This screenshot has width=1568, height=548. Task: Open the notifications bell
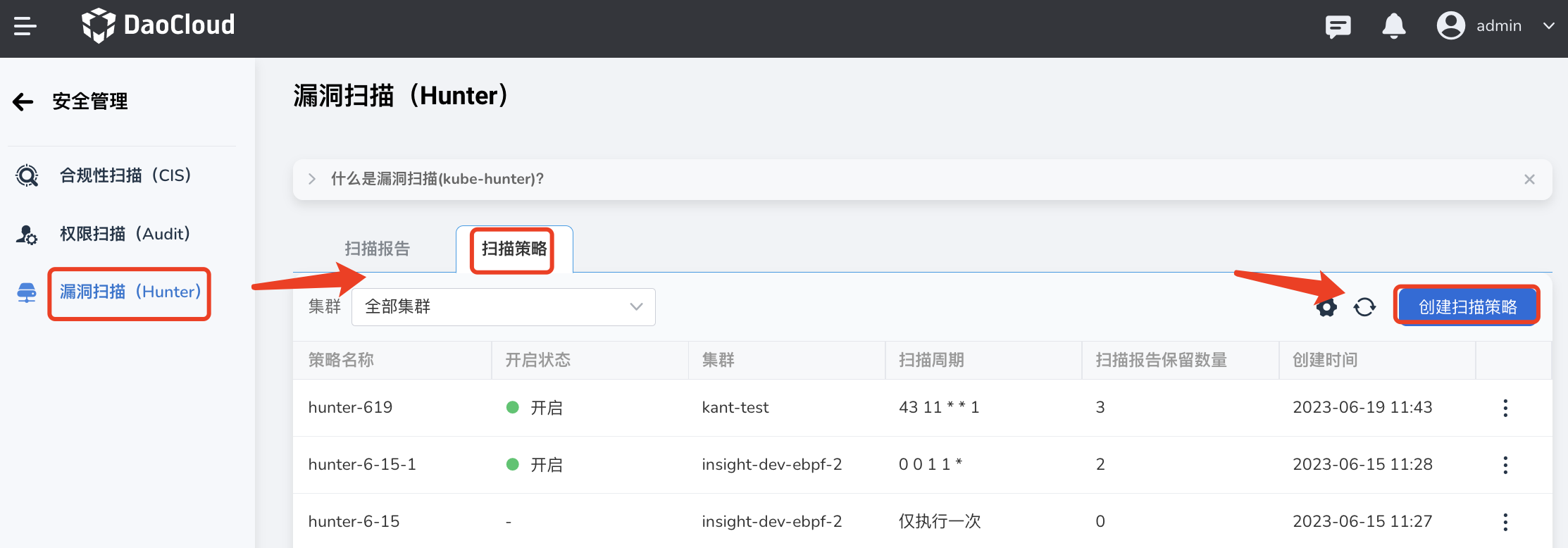[1393, 26]
